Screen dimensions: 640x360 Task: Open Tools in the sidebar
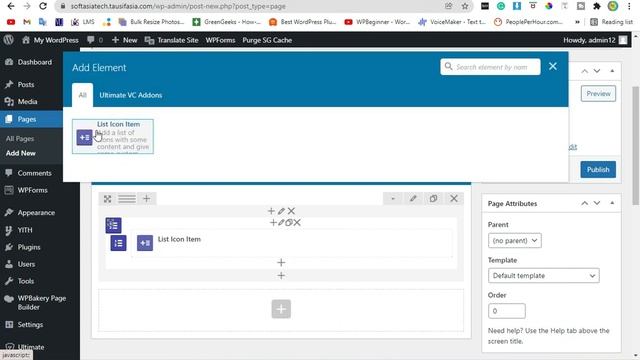point(25,281)
